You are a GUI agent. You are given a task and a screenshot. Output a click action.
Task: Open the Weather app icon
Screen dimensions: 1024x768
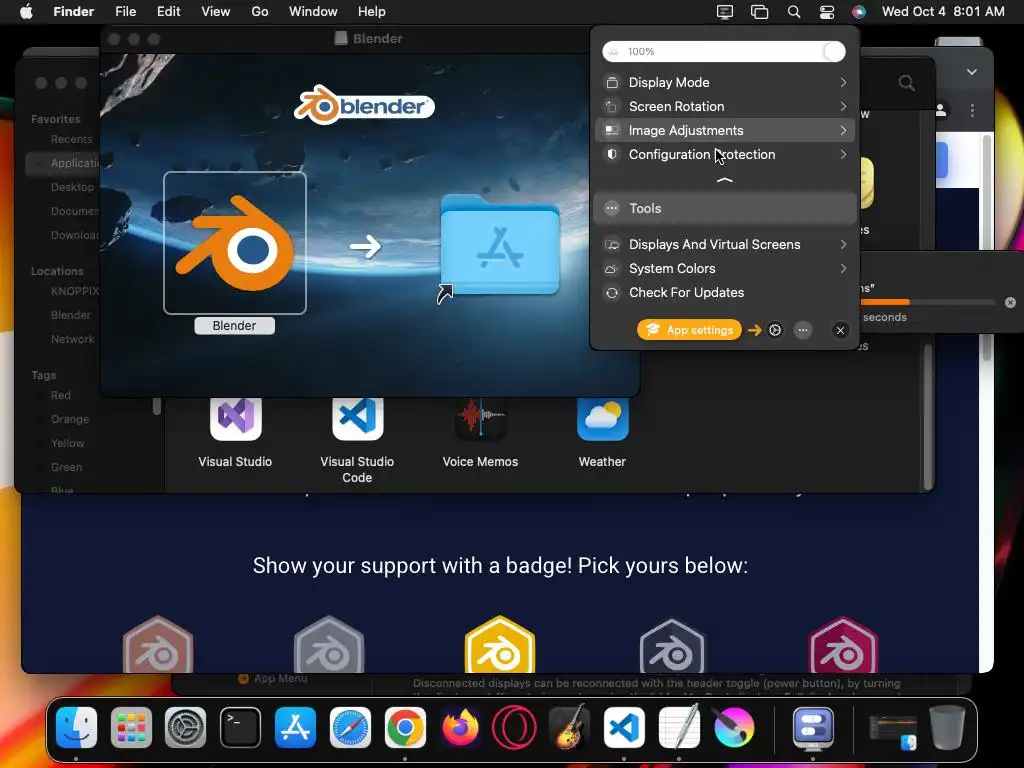(602, 418)
